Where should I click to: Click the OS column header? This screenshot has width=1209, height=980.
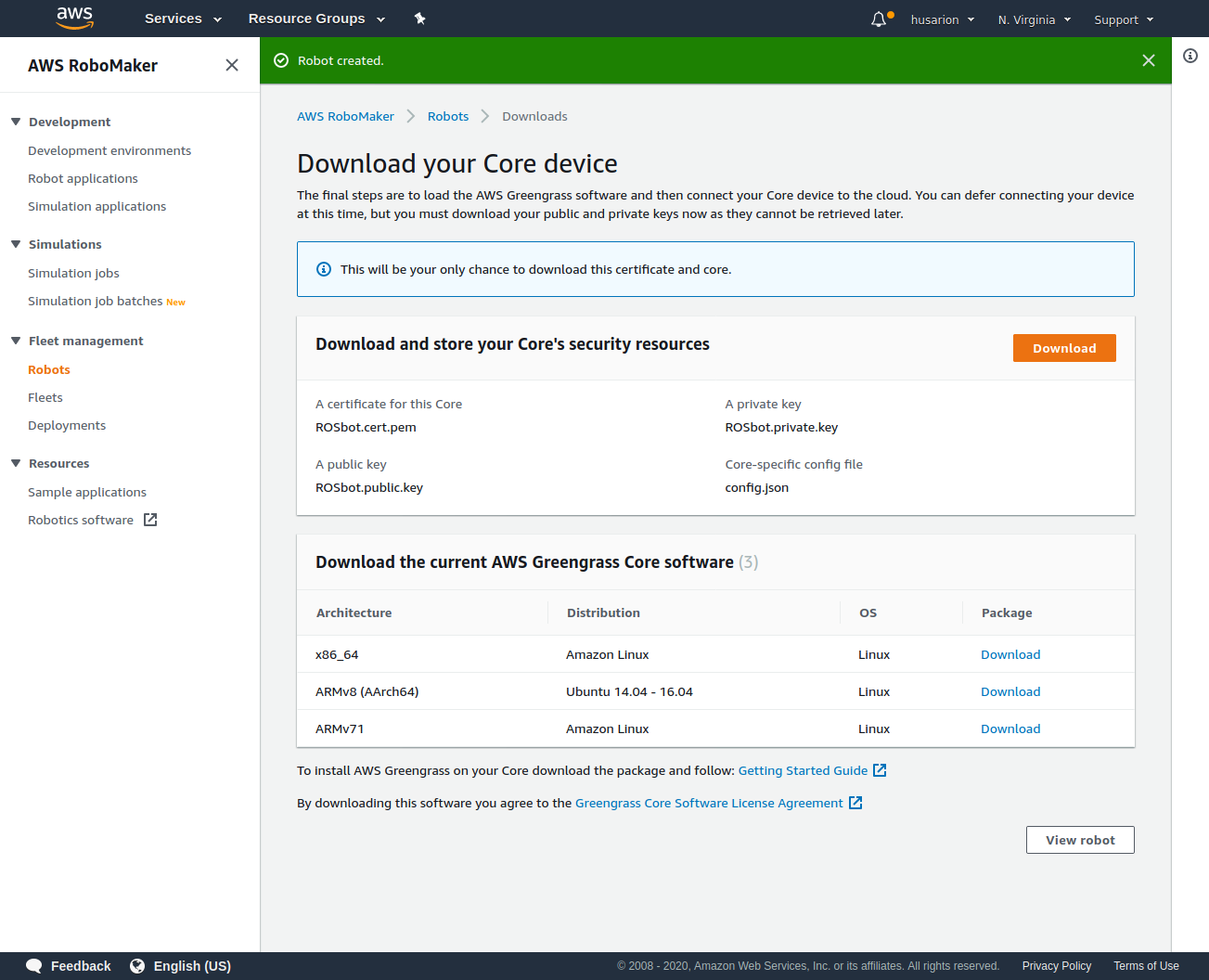[x=868, y=612]
